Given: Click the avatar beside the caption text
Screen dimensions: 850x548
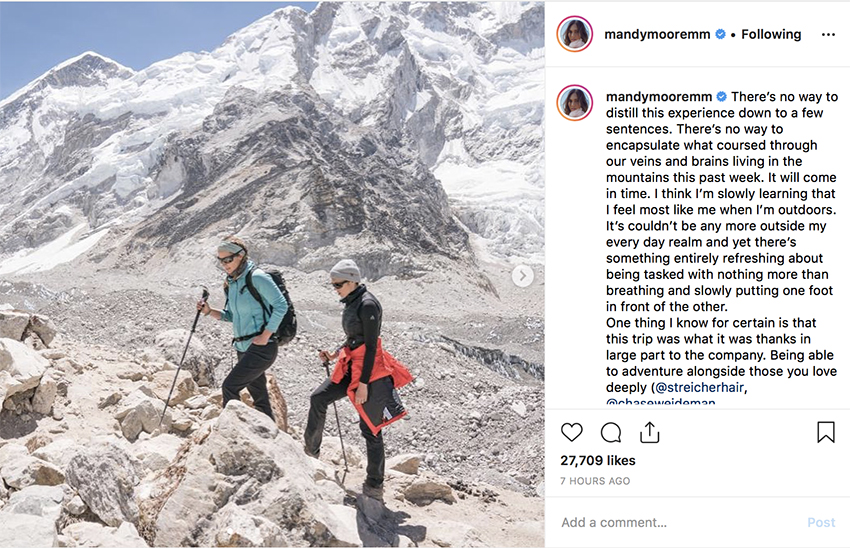Looking at the screenshot, I should click(x=575, y=103).
